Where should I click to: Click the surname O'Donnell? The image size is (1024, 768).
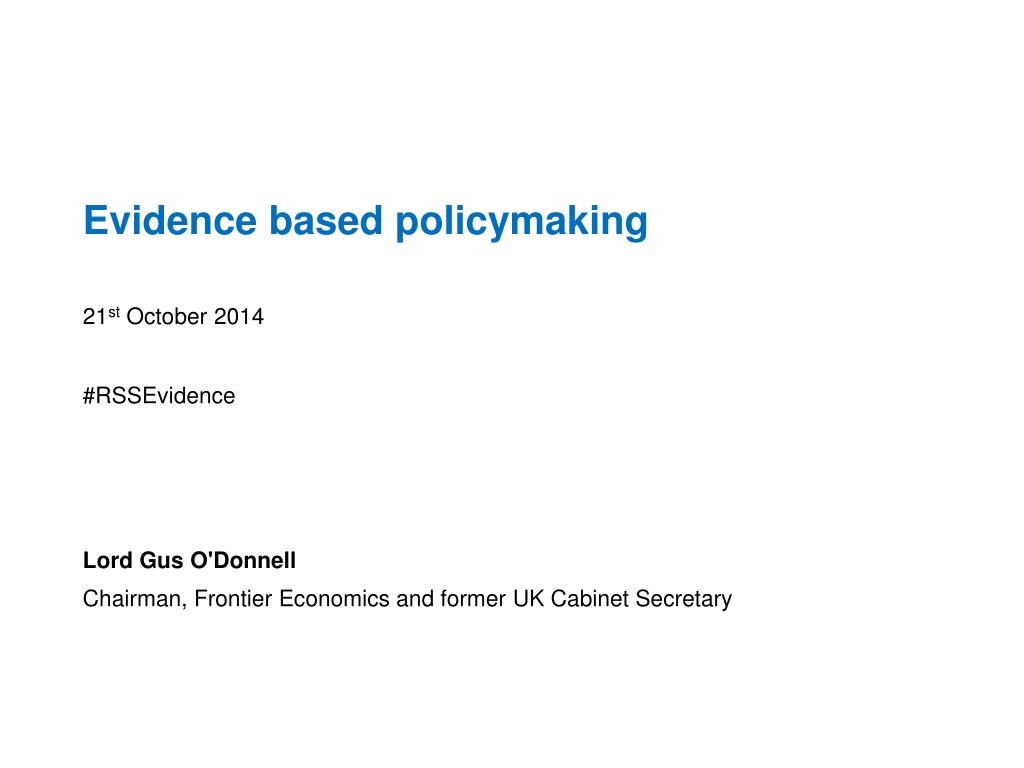tap(243, 560)
